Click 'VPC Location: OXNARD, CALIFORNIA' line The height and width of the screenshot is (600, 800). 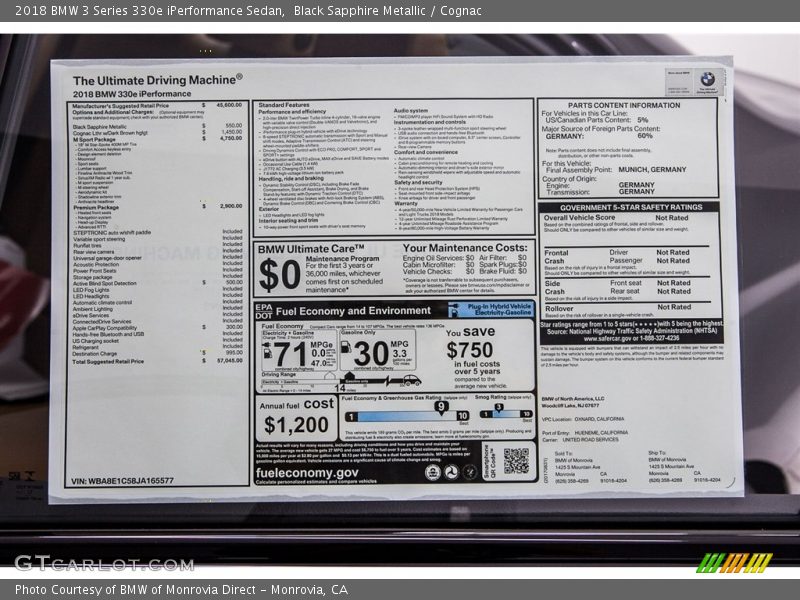pos(583,419)
